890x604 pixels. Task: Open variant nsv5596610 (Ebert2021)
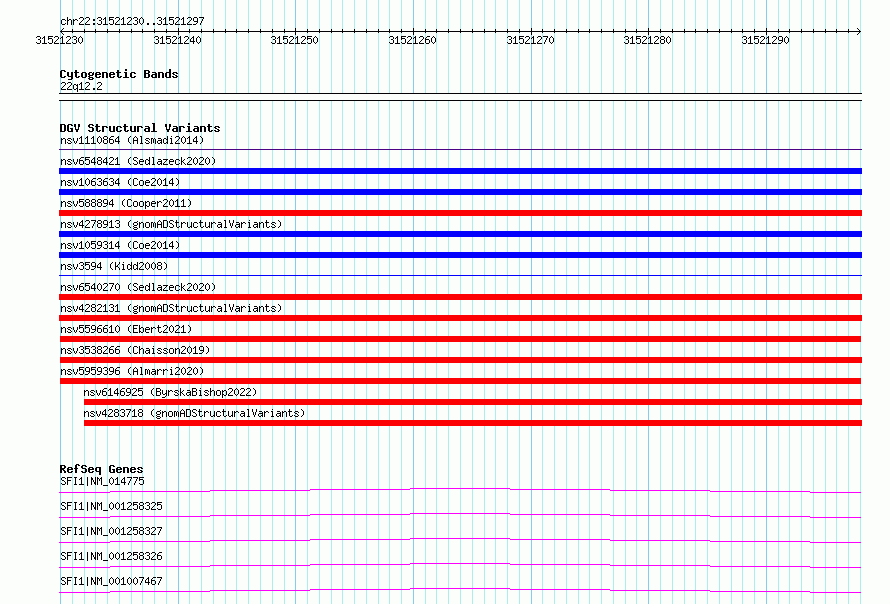[x=126, y=329]
